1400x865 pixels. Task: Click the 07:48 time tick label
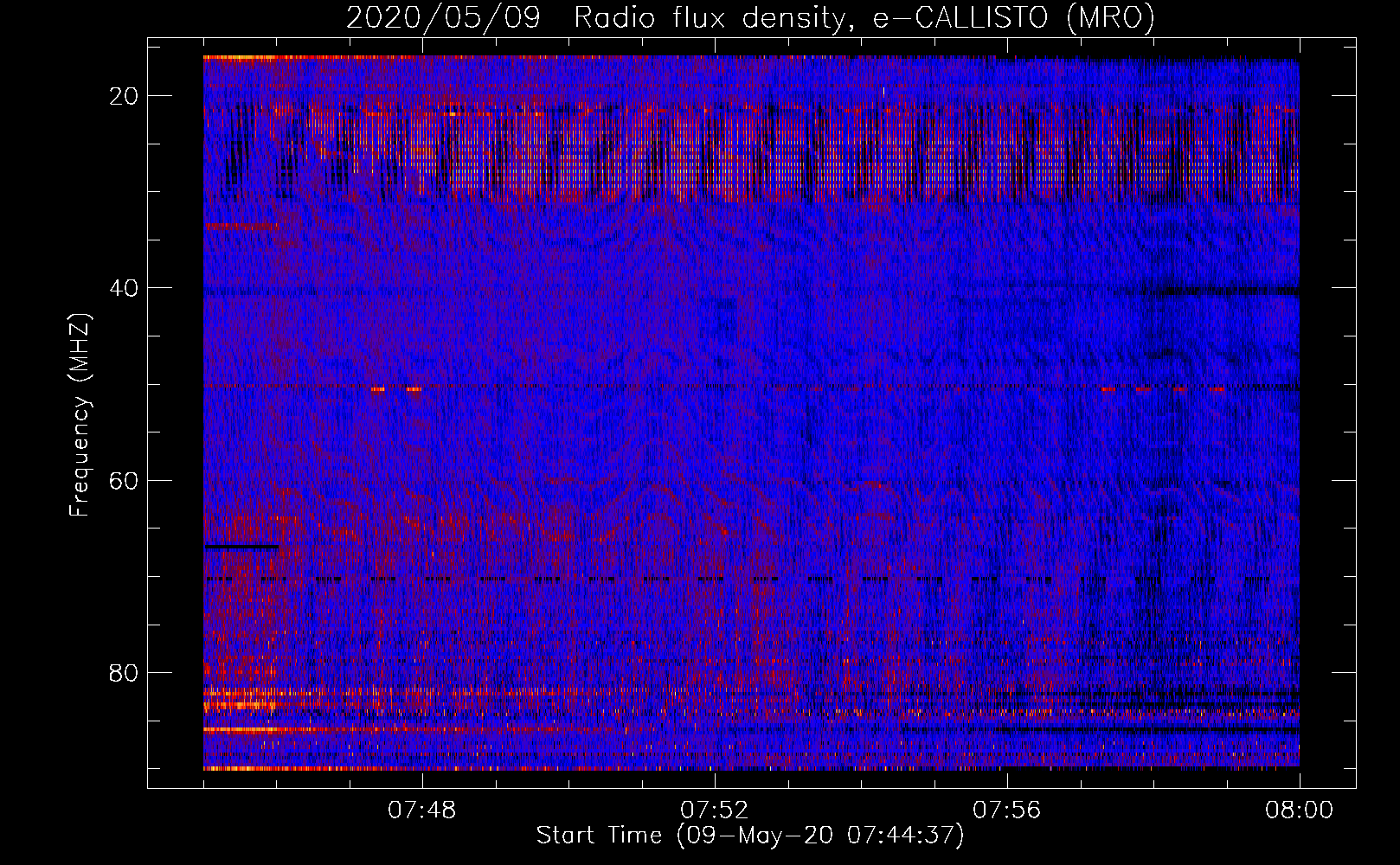(x=422, y=811)
